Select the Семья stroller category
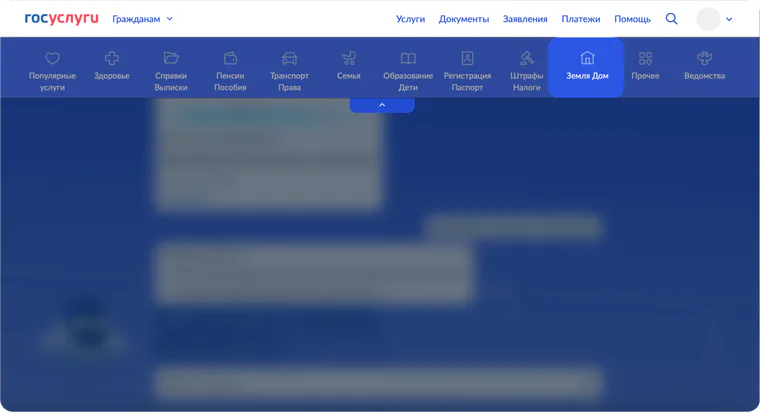This screenshot has width=760, height=412. [348, 65]
